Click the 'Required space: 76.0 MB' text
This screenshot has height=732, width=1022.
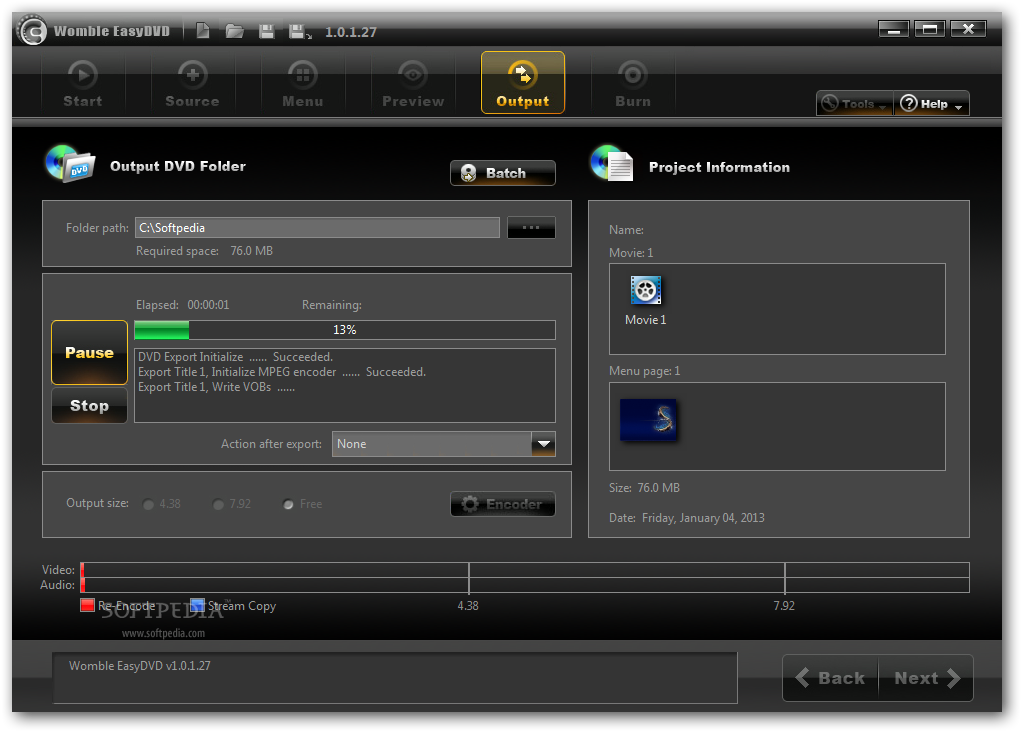click(204, 251)
